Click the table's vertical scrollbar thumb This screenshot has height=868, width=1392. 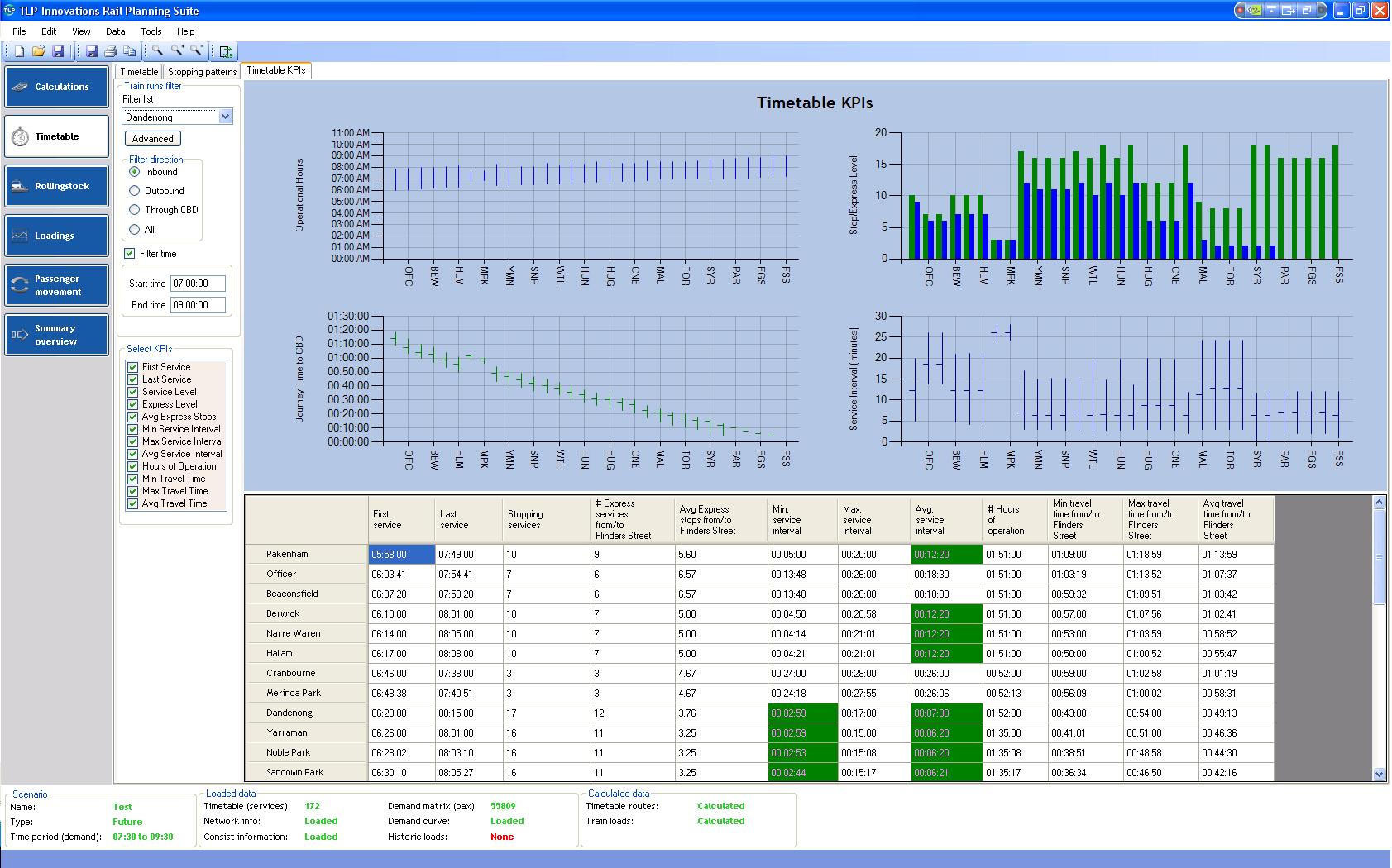1379,556
